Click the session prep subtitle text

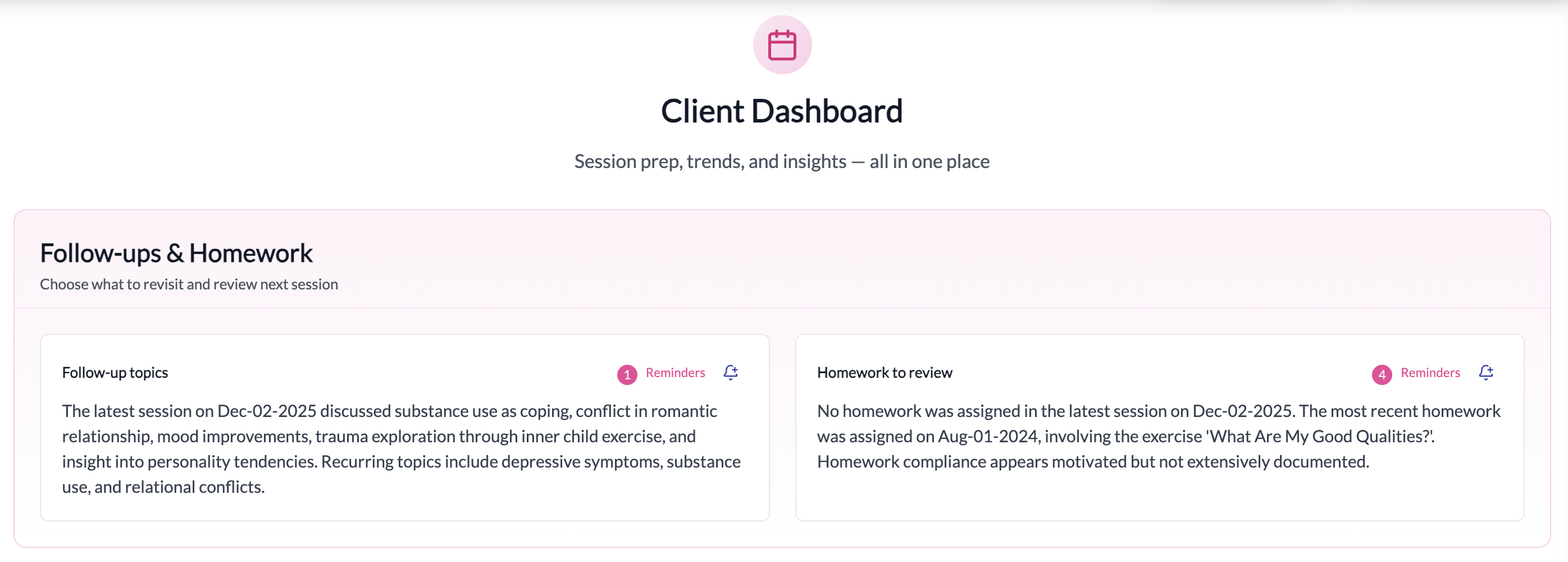783,161
